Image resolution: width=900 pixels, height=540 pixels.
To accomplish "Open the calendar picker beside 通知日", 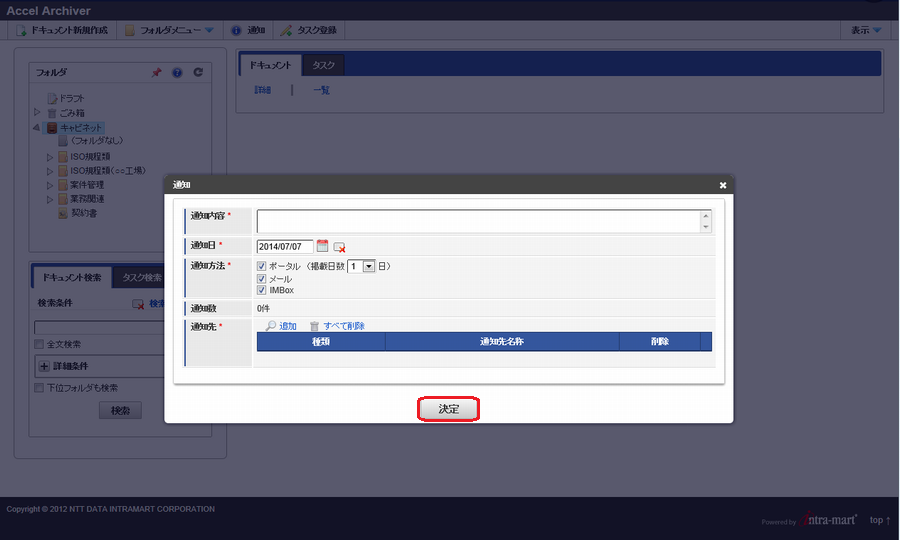I will pos(323,246).
